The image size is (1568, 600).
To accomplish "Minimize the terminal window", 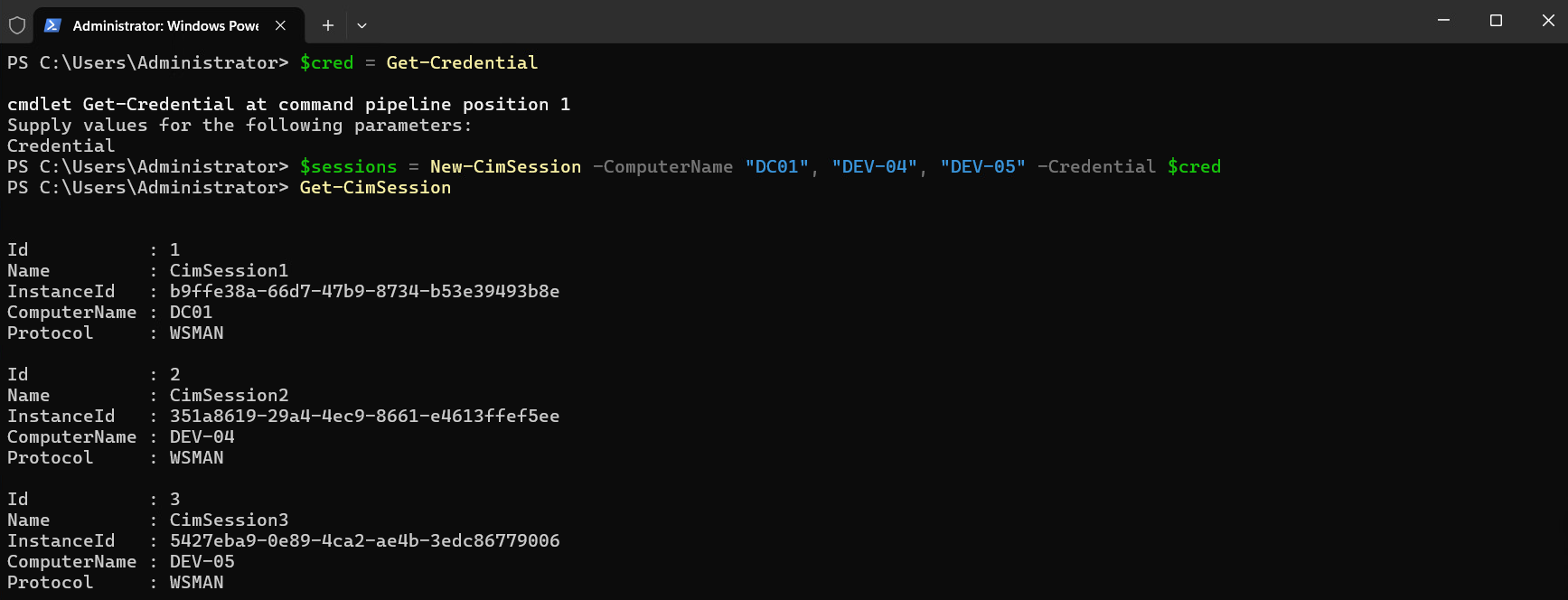I will tap(1443, 21).
